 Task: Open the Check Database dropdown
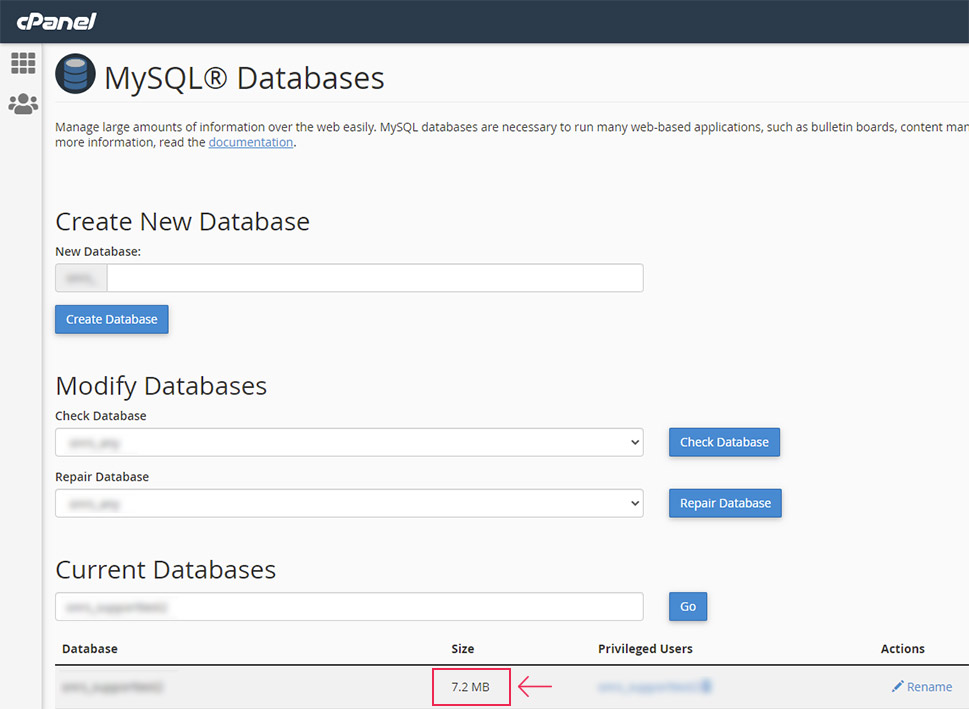coord(349,442)
